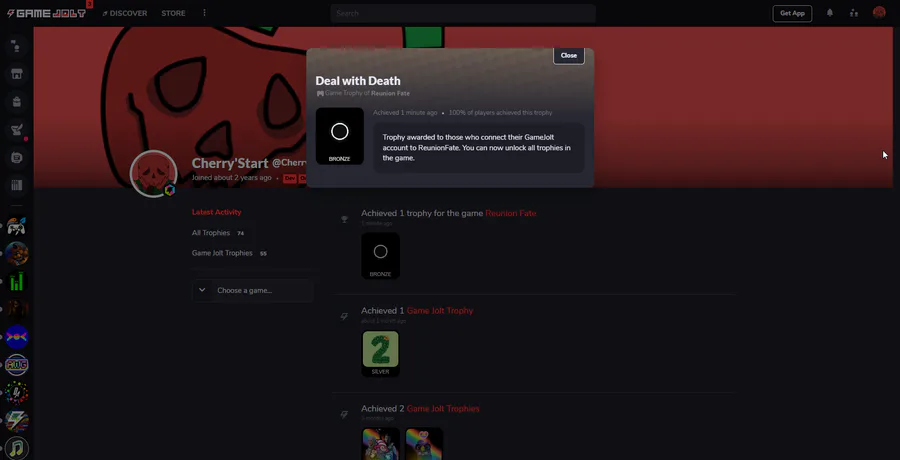This screenshot has height=460, width=900.
Task: Click the first rainbow trophy thumbnail
Action: (381, 443)
